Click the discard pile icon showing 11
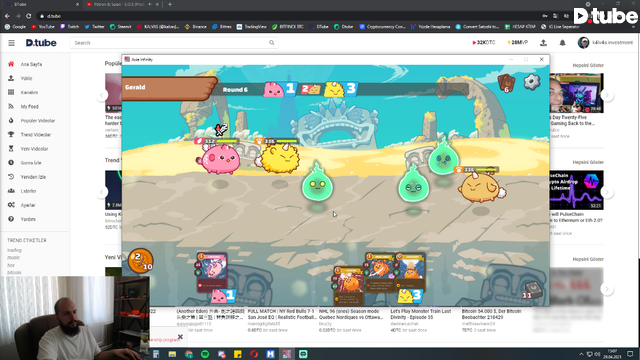640x360 pixels. 532,290
